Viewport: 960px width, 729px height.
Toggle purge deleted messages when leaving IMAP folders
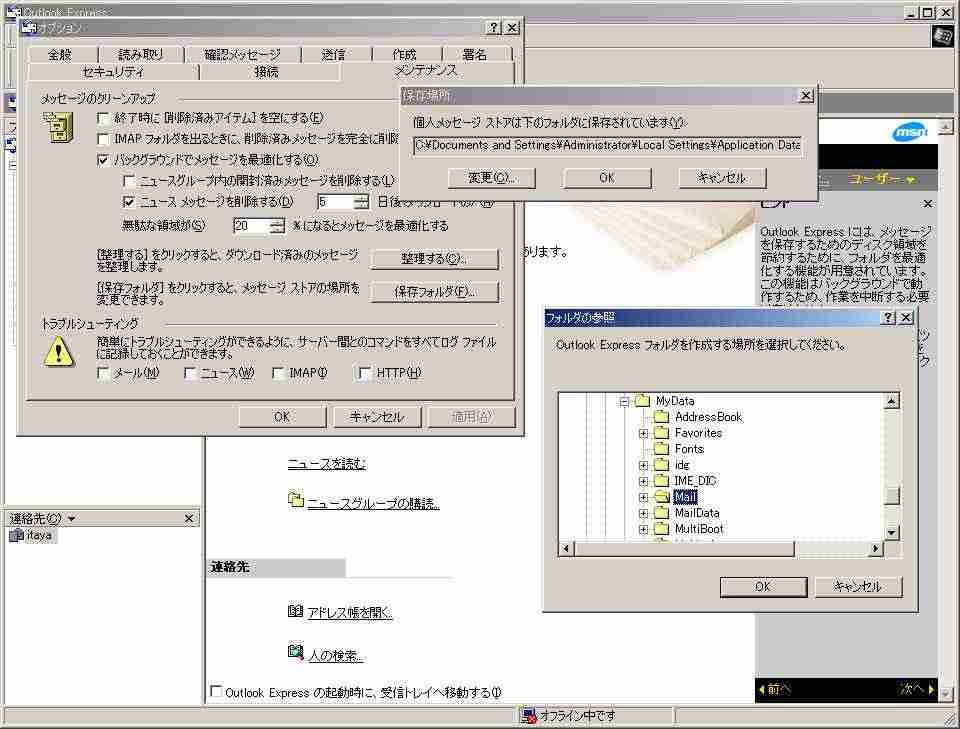click(103, 139)
